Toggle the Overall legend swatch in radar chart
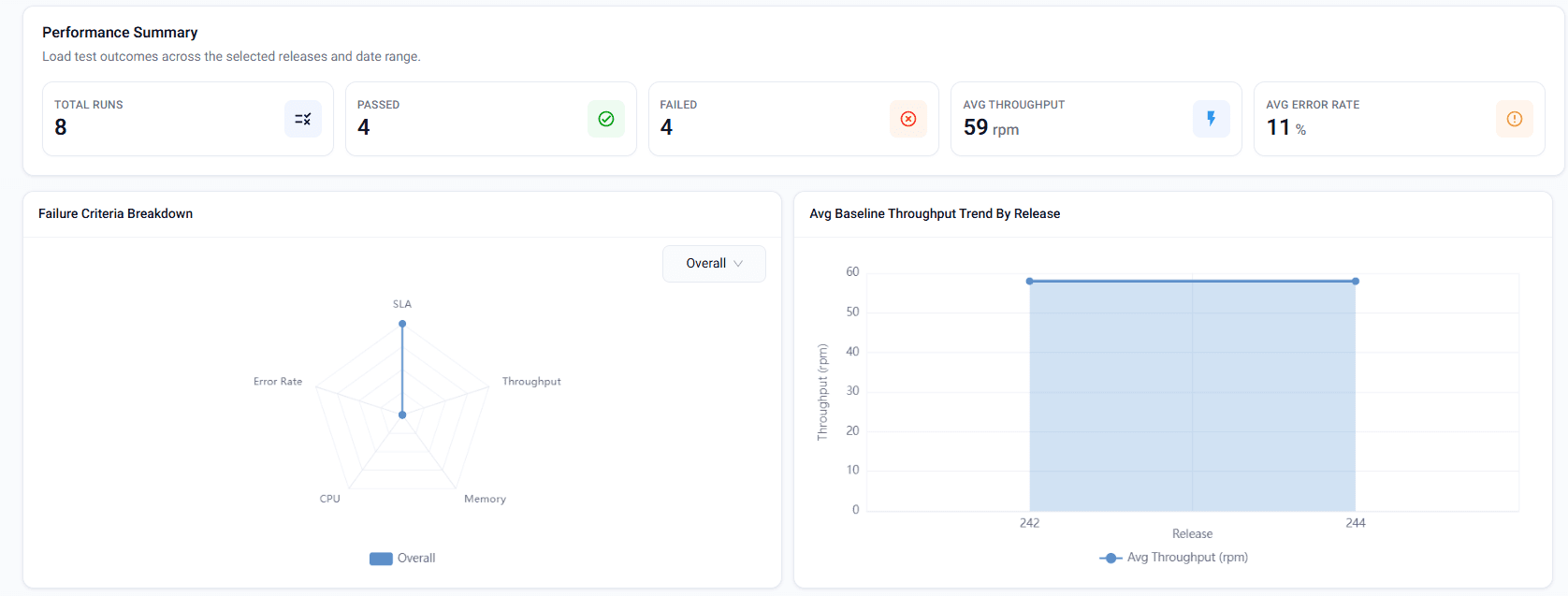 click(x=381, y=559)
